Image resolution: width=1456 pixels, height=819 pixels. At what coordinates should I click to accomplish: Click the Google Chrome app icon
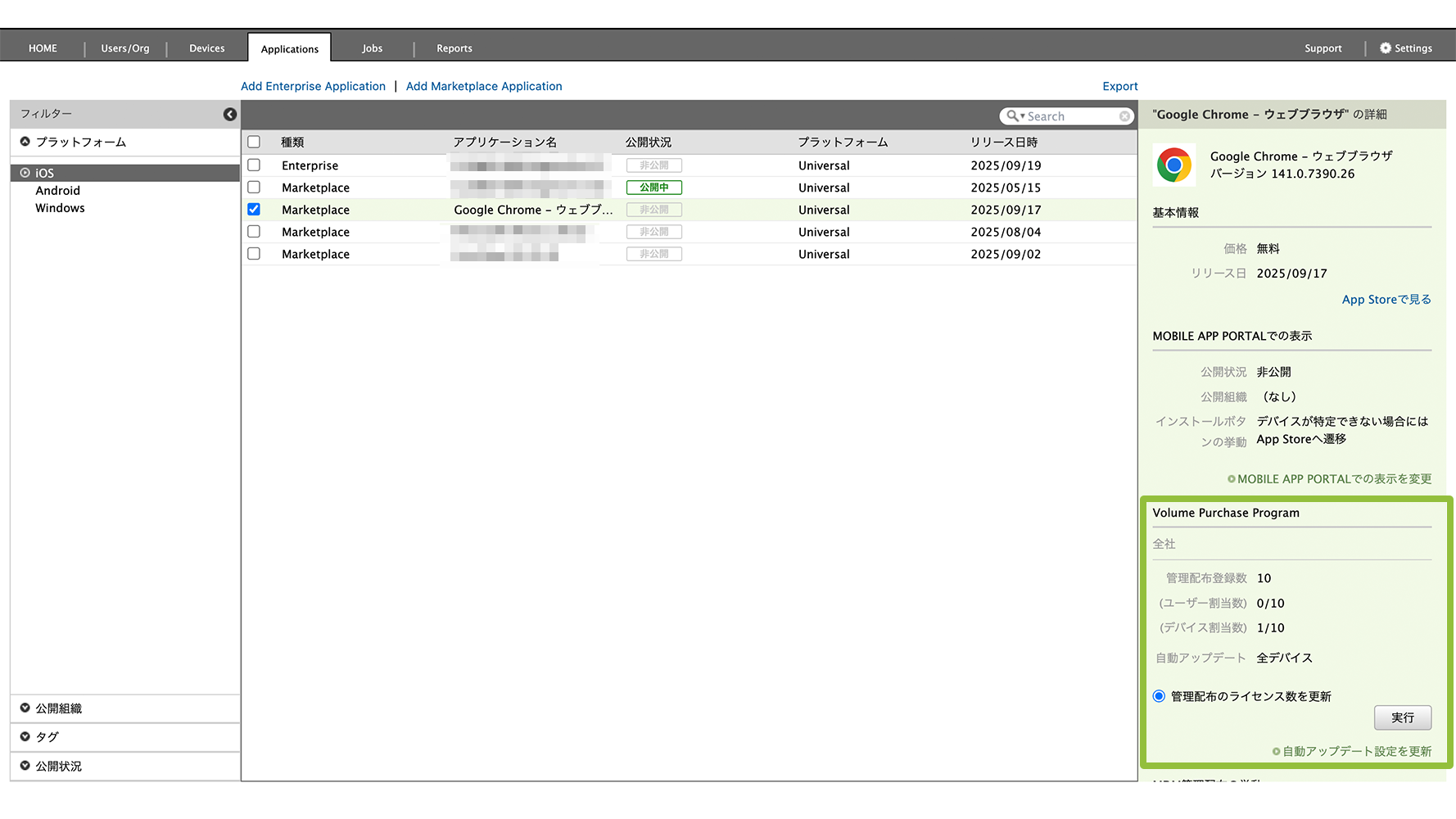(1173, 165)
